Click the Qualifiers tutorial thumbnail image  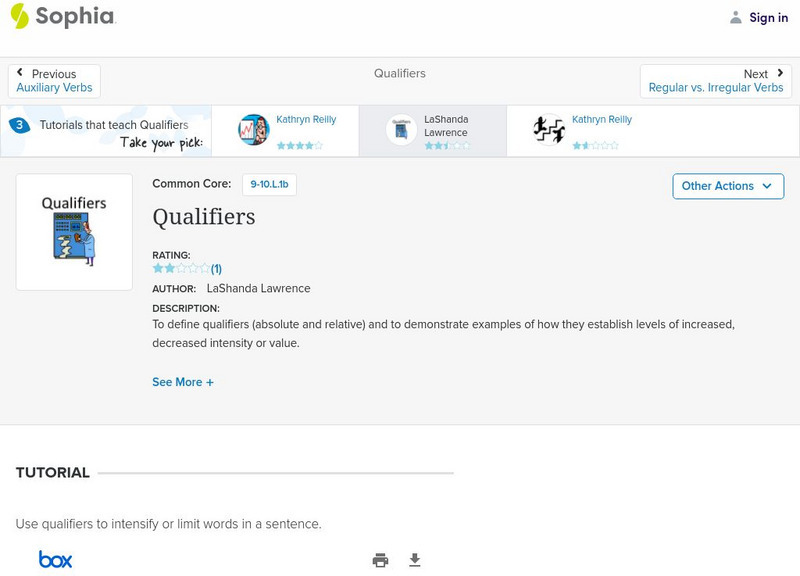click(74, 232)
